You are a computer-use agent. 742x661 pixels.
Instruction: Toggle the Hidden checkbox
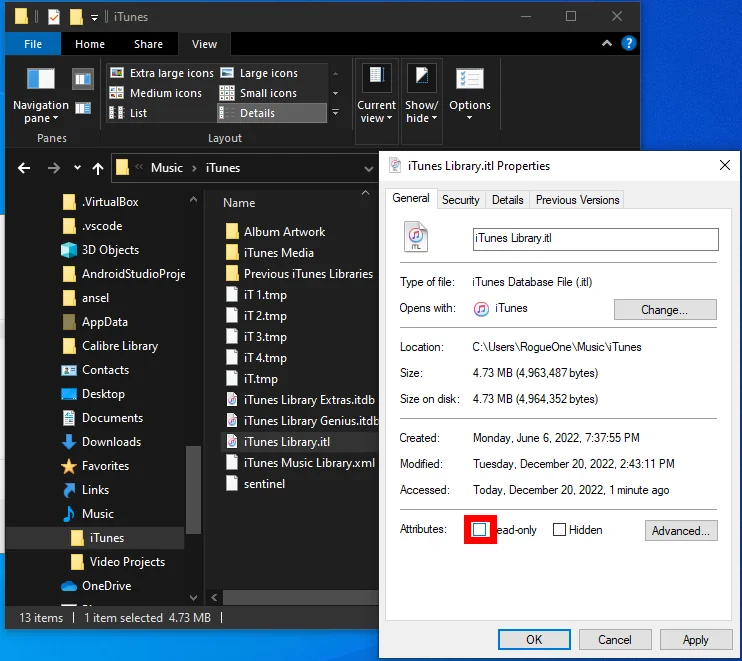tap(559, 529)
